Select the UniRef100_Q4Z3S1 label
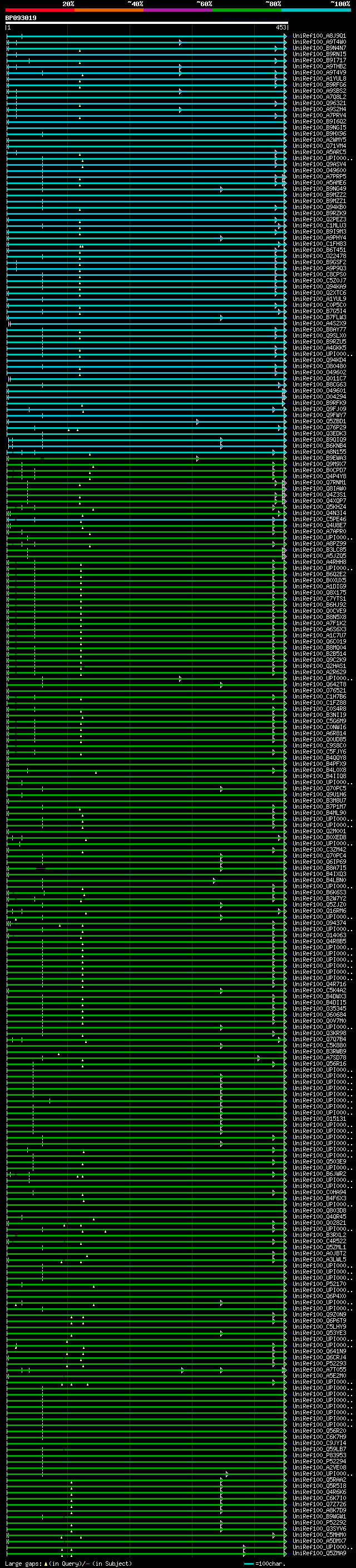The height and width of the screenshot is (1568, 356). [319, 495]
